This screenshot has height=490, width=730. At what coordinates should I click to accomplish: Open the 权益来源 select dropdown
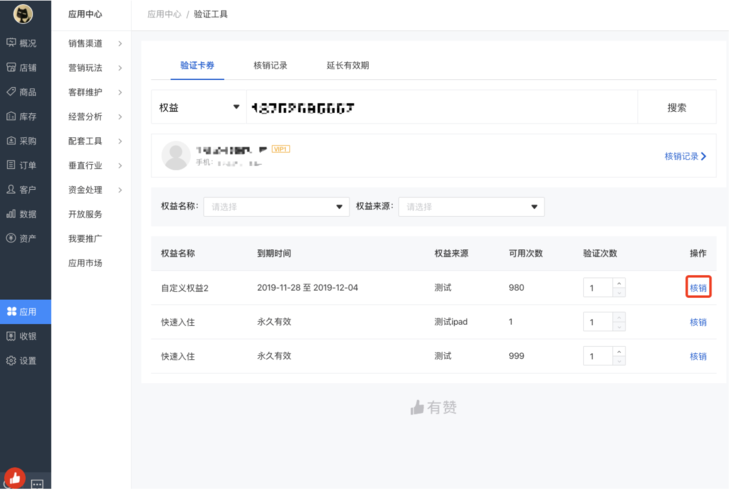pyautogui.click(x=471, y=207)
